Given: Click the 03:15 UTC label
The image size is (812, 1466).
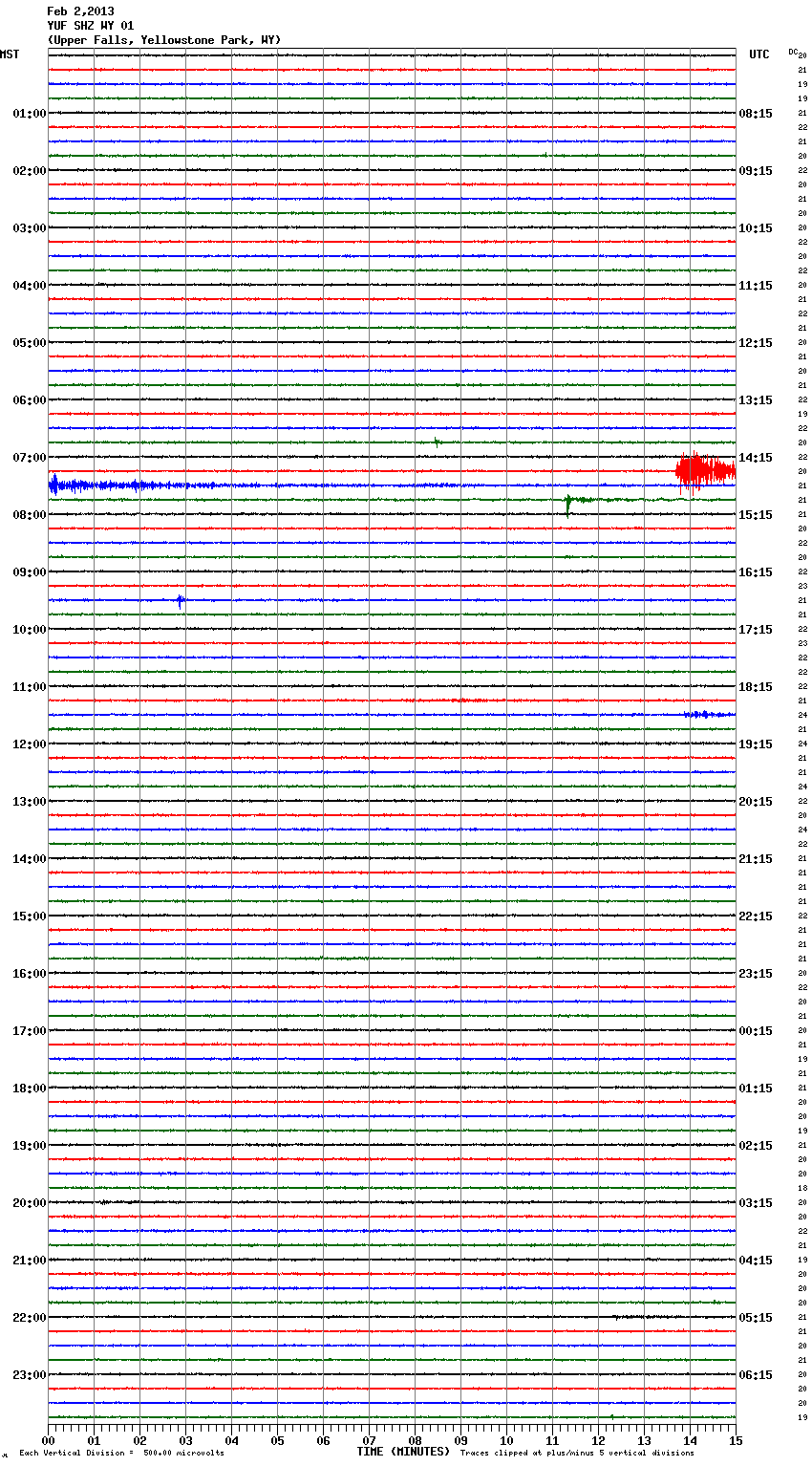Looking at the screenshot, I should [756, 1203].
